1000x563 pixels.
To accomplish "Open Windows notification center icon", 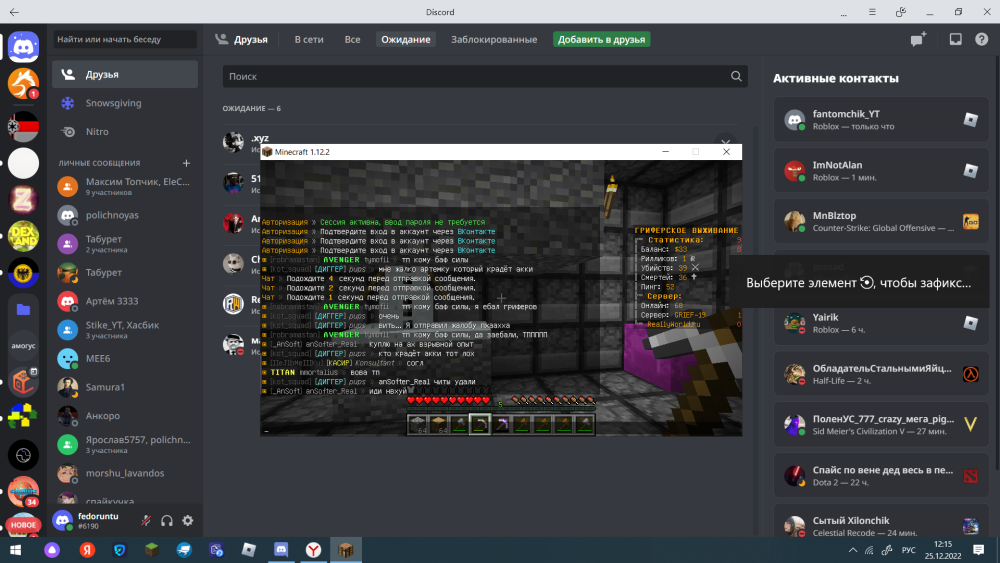I will coord(979,550).
